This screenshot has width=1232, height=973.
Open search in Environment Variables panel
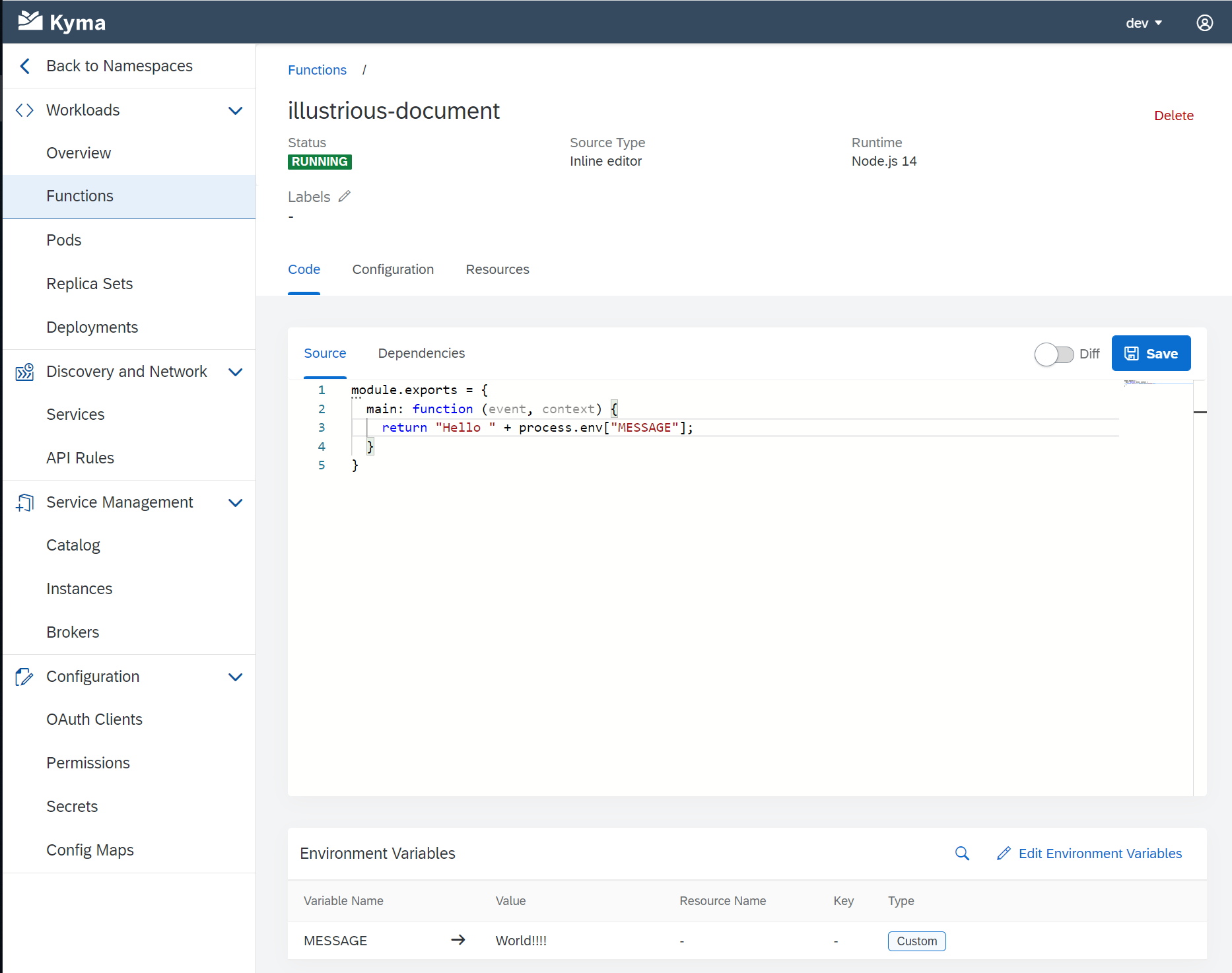(962, 853)
